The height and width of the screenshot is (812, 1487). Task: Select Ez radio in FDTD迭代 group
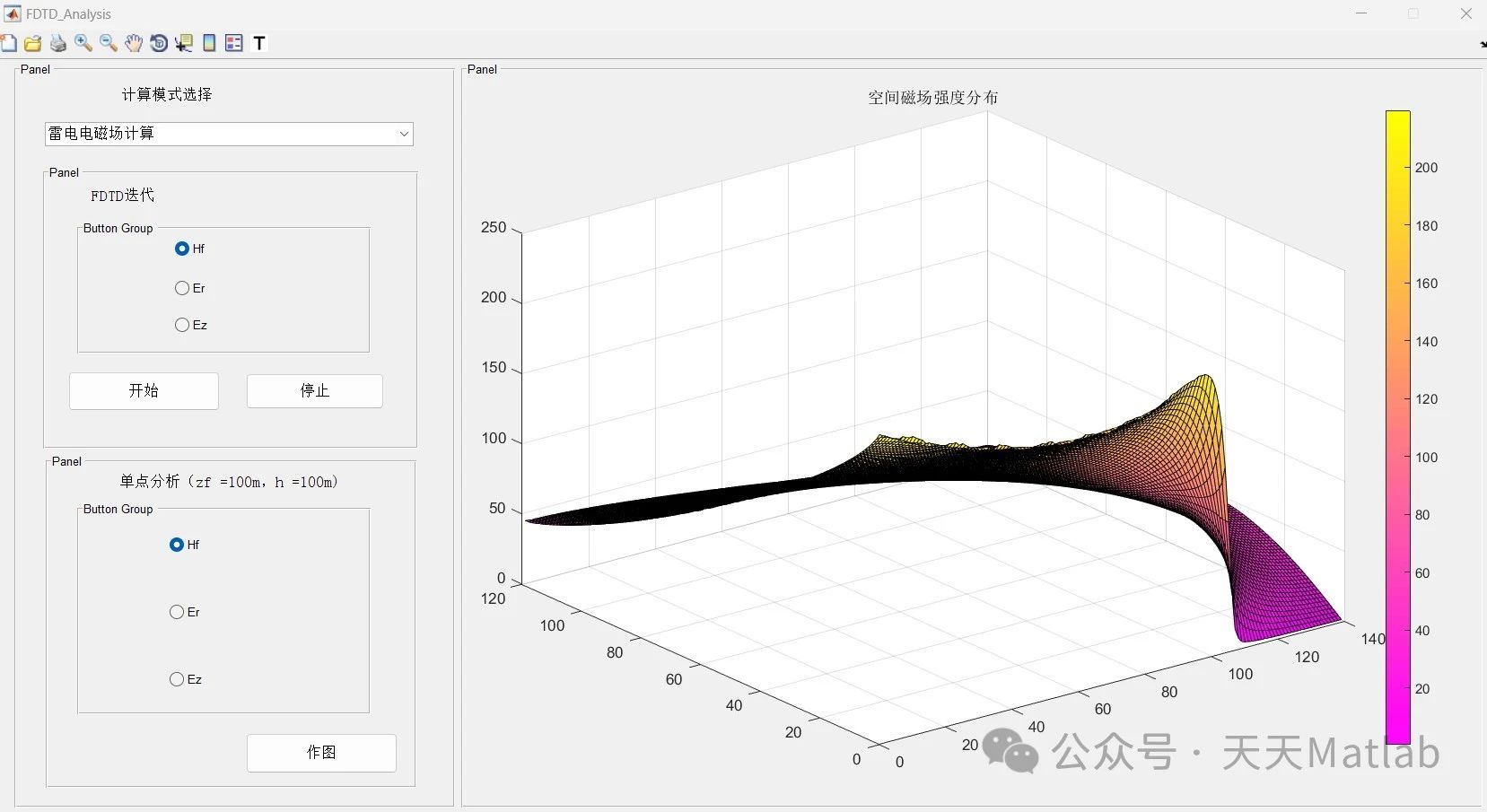tap(182, 325)
